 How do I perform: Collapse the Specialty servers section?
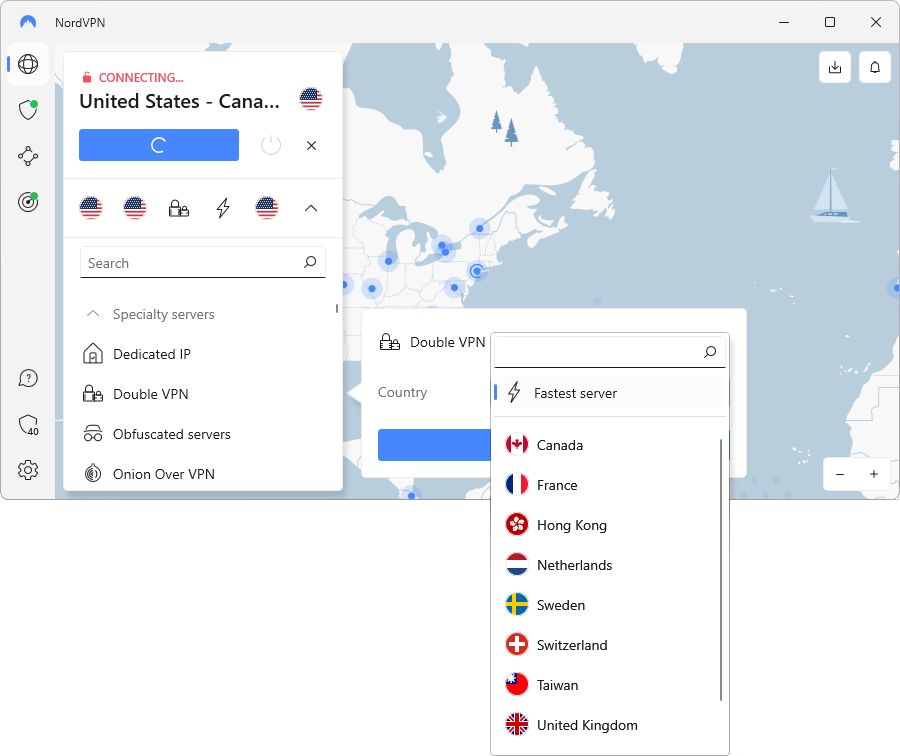(92, 314)
